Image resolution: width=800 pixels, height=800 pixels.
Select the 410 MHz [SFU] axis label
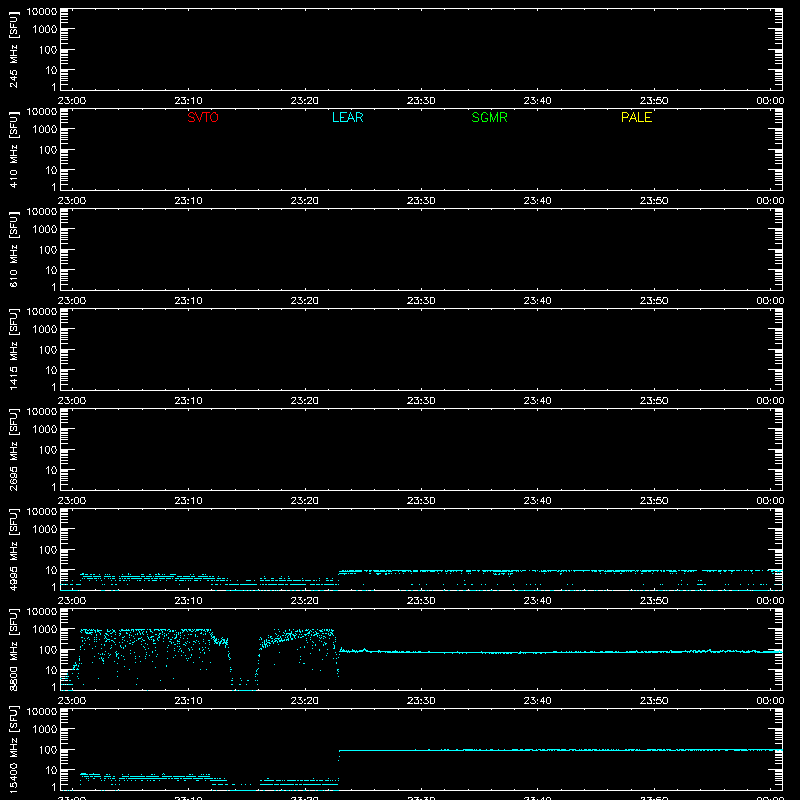point(13,149)
